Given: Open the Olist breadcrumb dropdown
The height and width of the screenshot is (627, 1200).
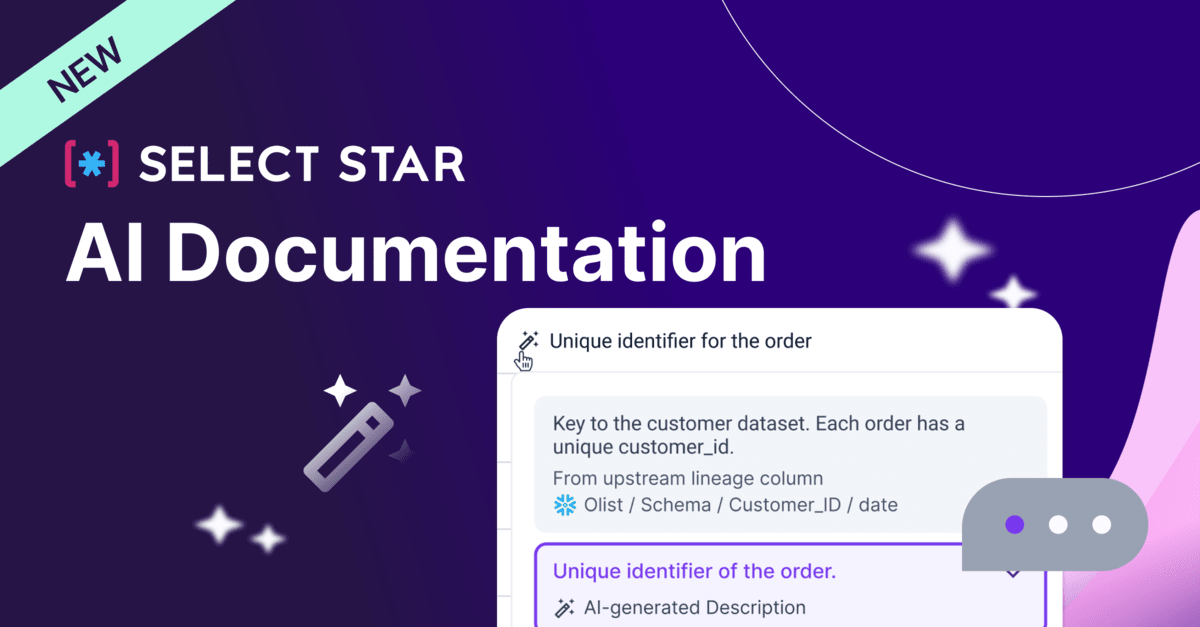Looking at the screenshot, I should click(601, 505).
